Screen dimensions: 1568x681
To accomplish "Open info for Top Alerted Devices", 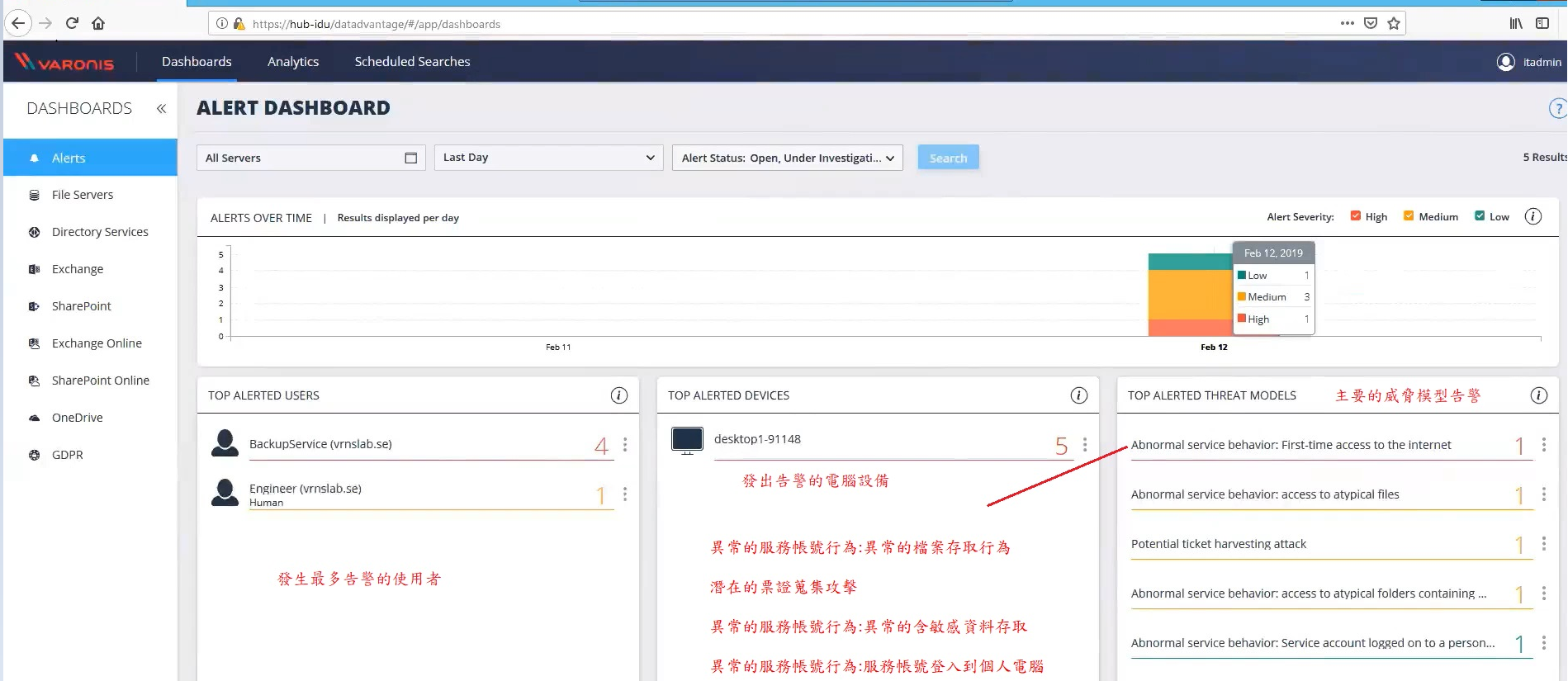I will coord(1078,395).
